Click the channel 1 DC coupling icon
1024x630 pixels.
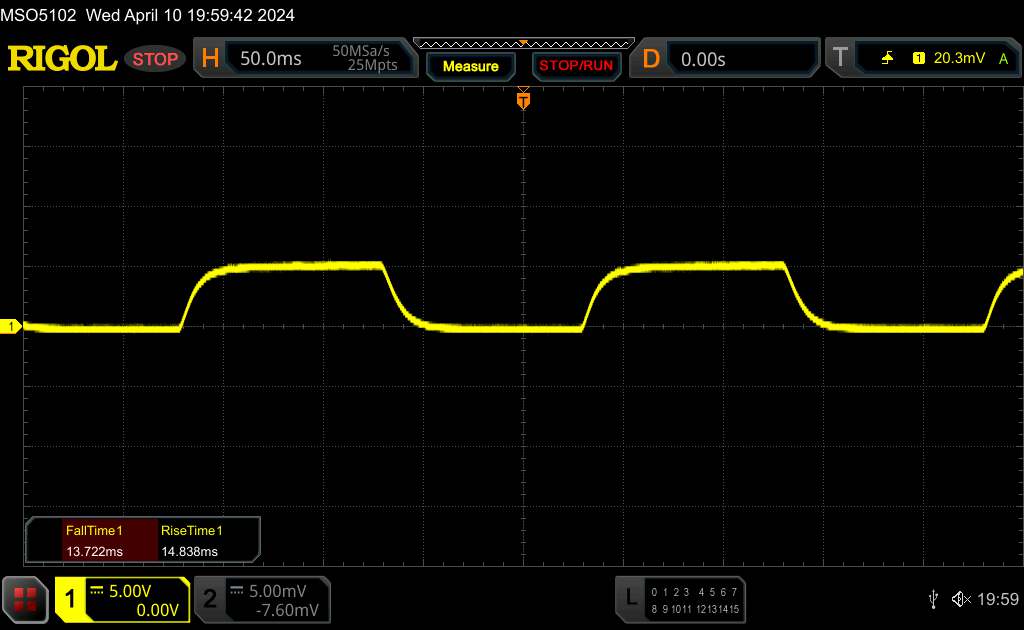point(97,591)
